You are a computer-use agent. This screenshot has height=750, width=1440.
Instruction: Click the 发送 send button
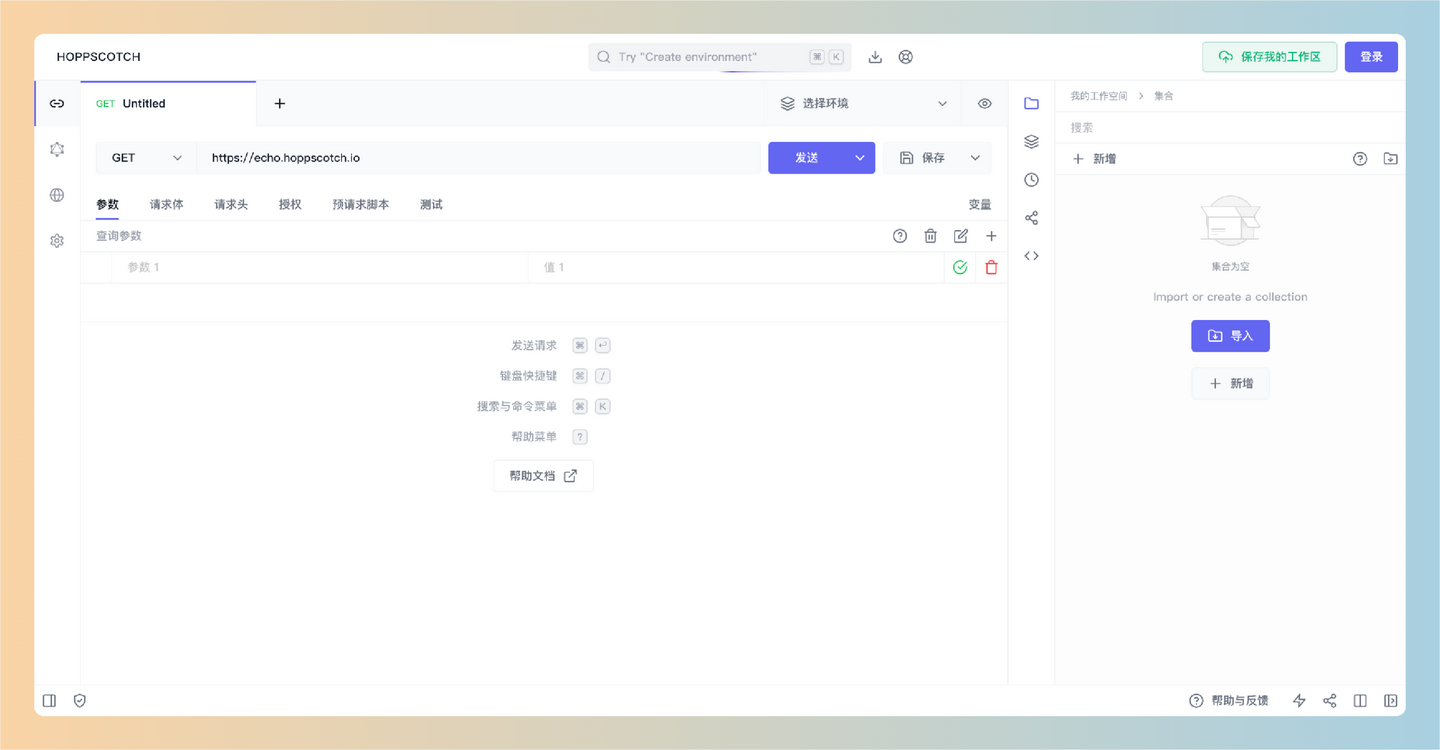pyautogui.click(x=806, y=157)
